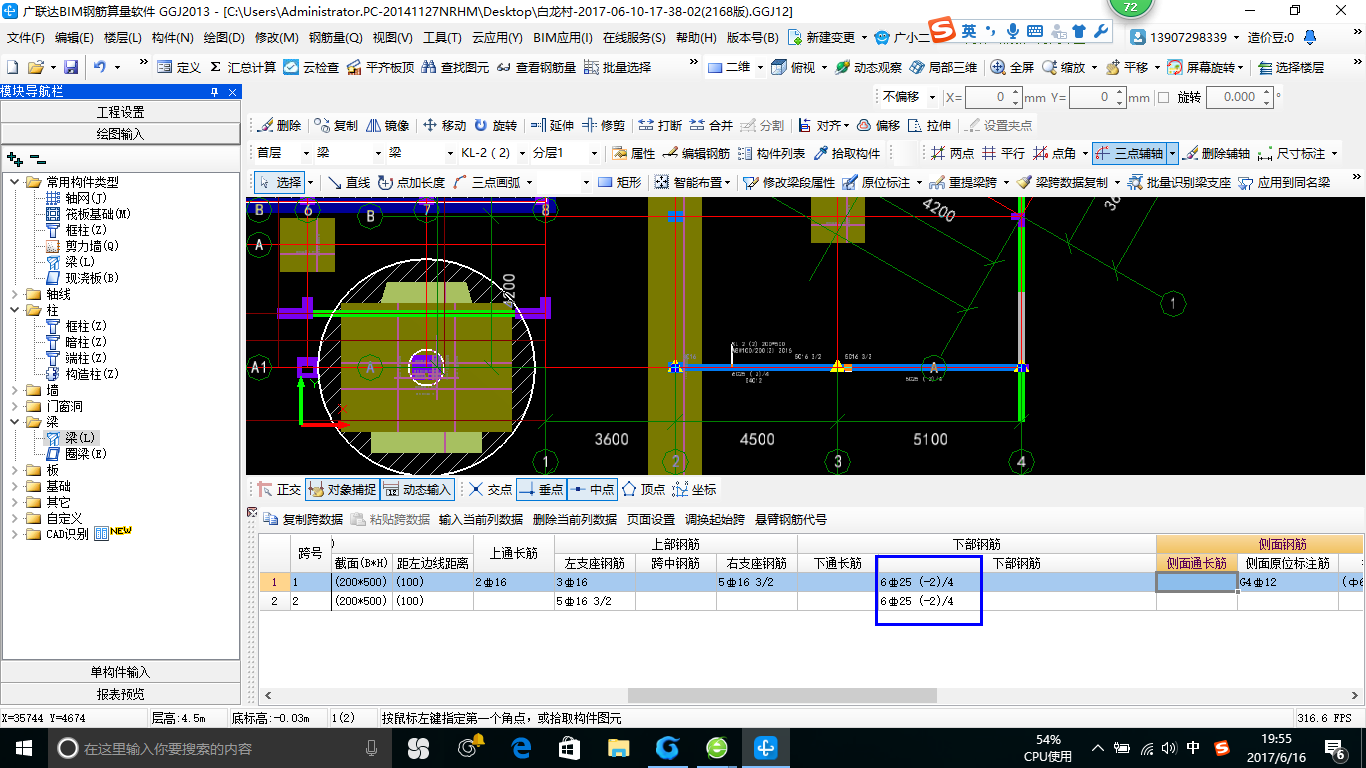The image size is (1366, 768).
Task: Click 批量选择 batch select tool
Action: coord(617,67)
